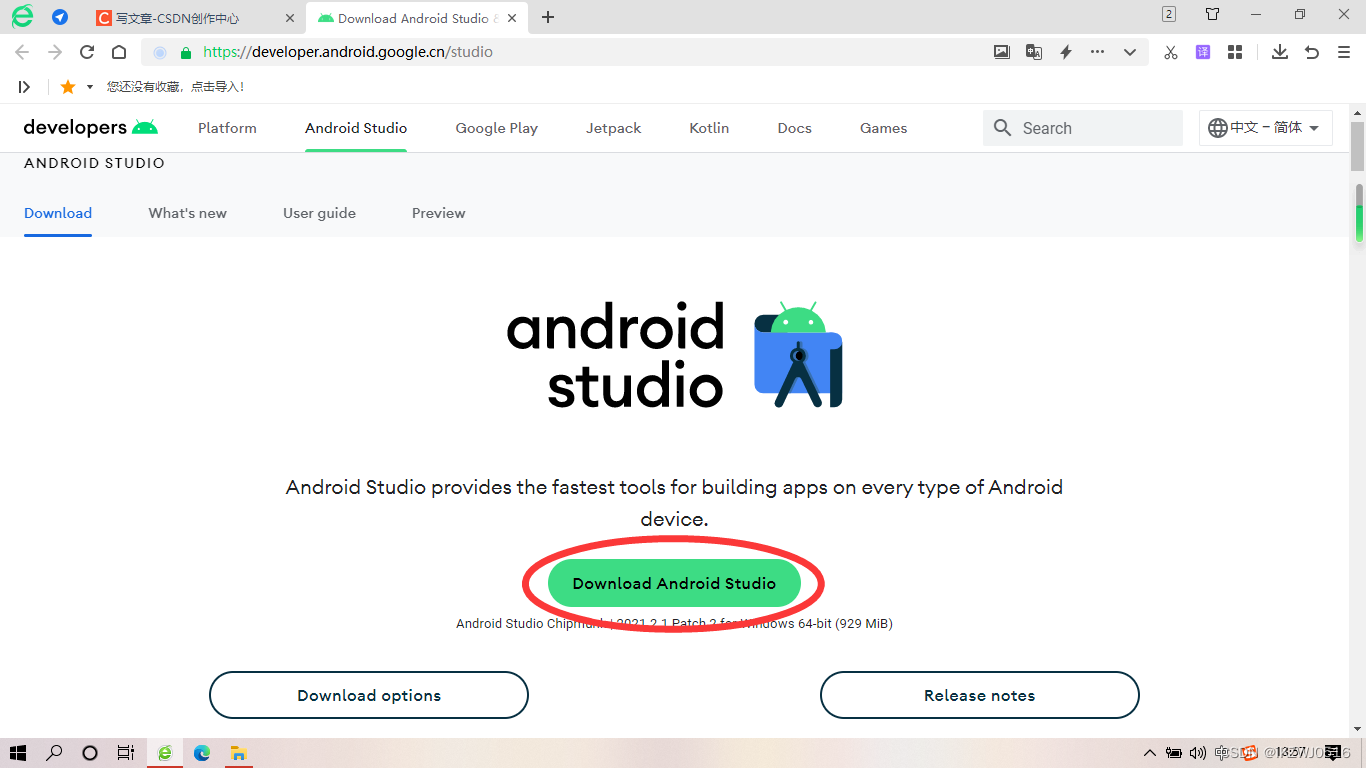Viewport: 1366px width, 768px height.
Task: Click the Android Studio logo image
Action: pyautogui.click(x=675, y=354)
